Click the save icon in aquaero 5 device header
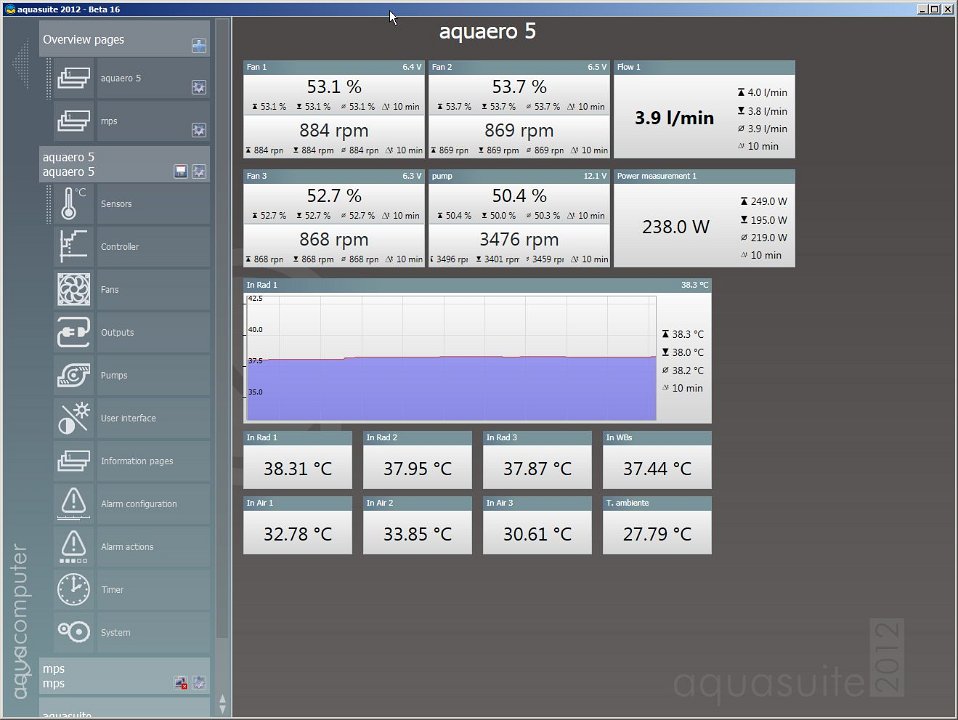Viewport: 958px width, 720px height. [180, 172]
